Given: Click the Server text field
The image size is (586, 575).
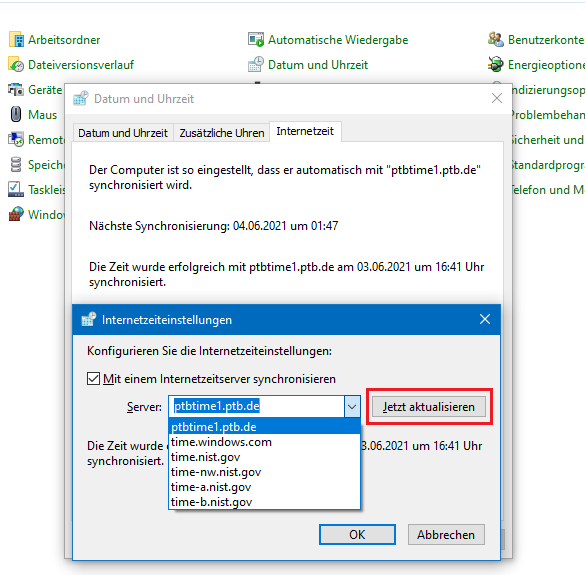Looking at the screenshot, I should 257,406.
